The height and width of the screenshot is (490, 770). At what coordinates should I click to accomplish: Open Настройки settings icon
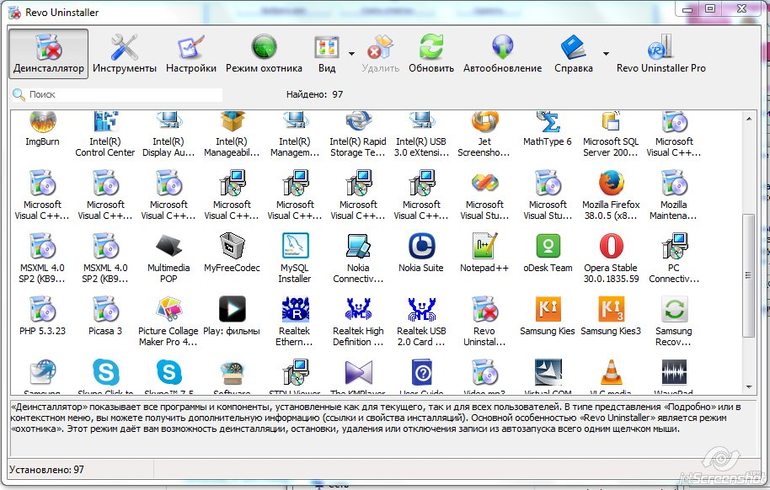tap(191, 53)
